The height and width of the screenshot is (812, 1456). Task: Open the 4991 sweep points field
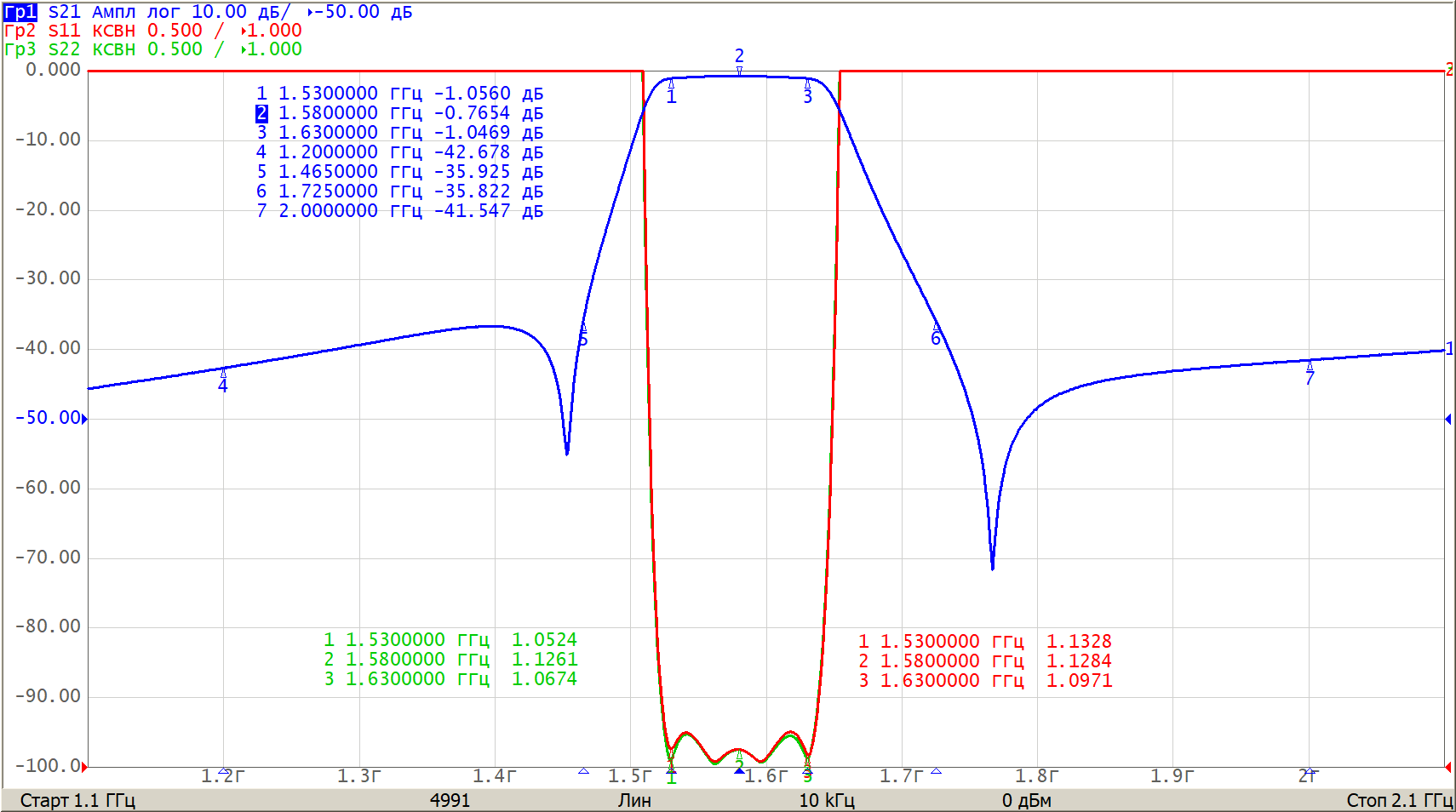point(450,800)
